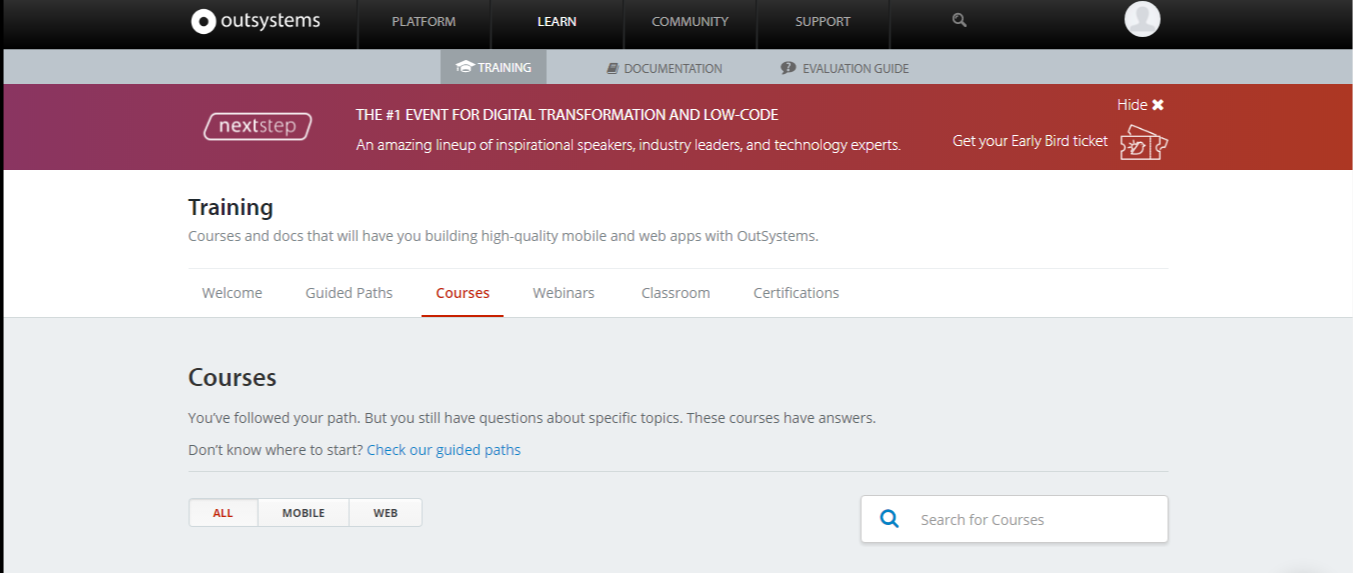Click the course search magnifier icon

point(889,519)
